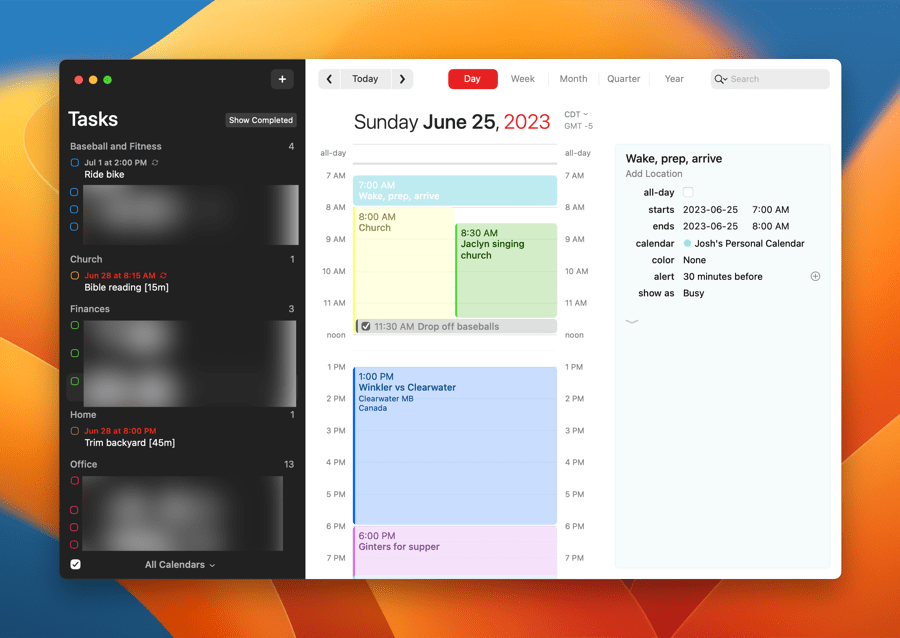
Task: Edit end time 8:00 AM
Action: tap(770, 226)
